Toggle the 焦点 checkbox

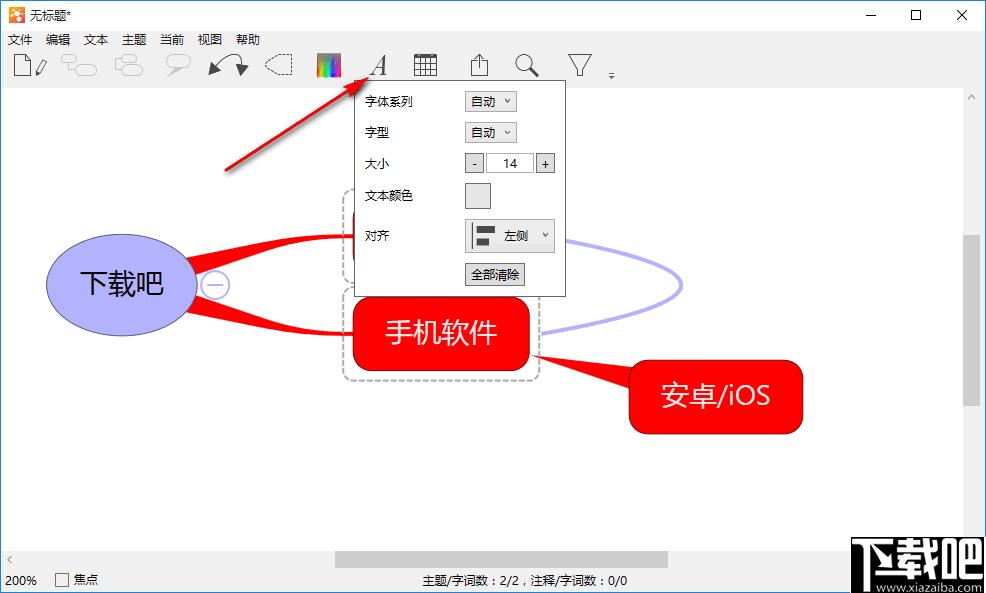coord(62,580)
